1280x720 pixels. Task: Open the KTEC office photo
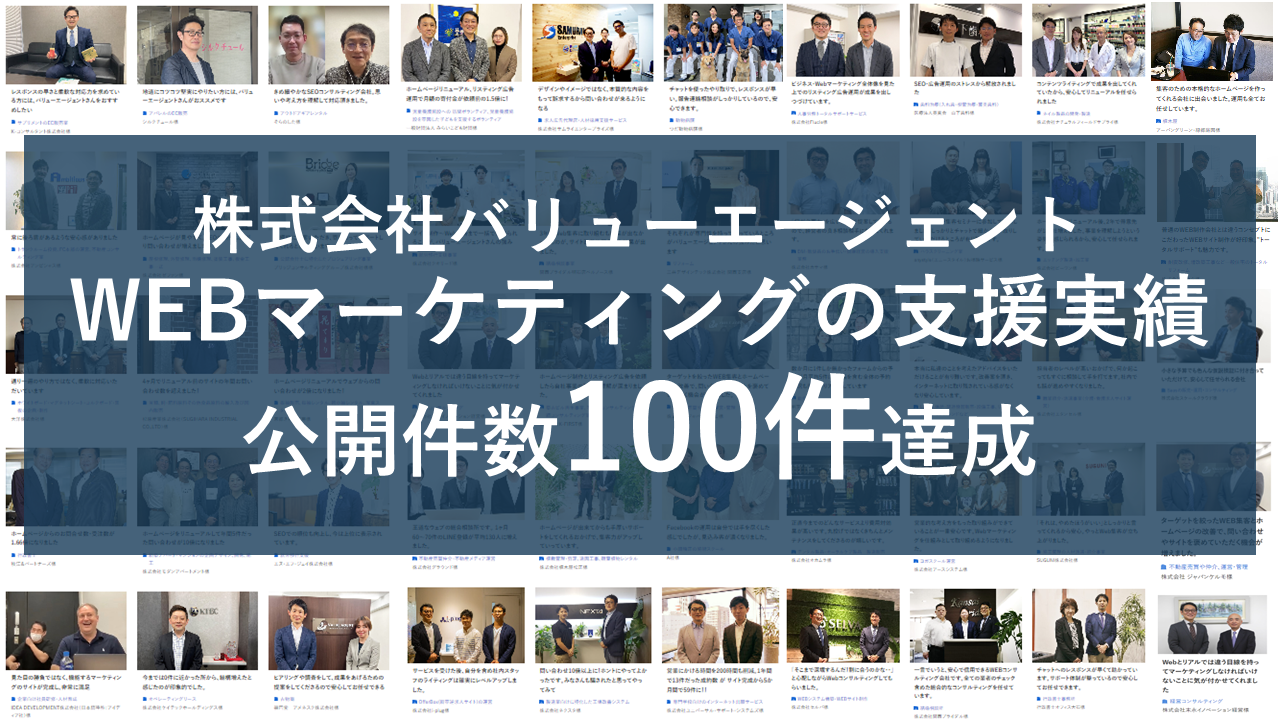[197, 630]
